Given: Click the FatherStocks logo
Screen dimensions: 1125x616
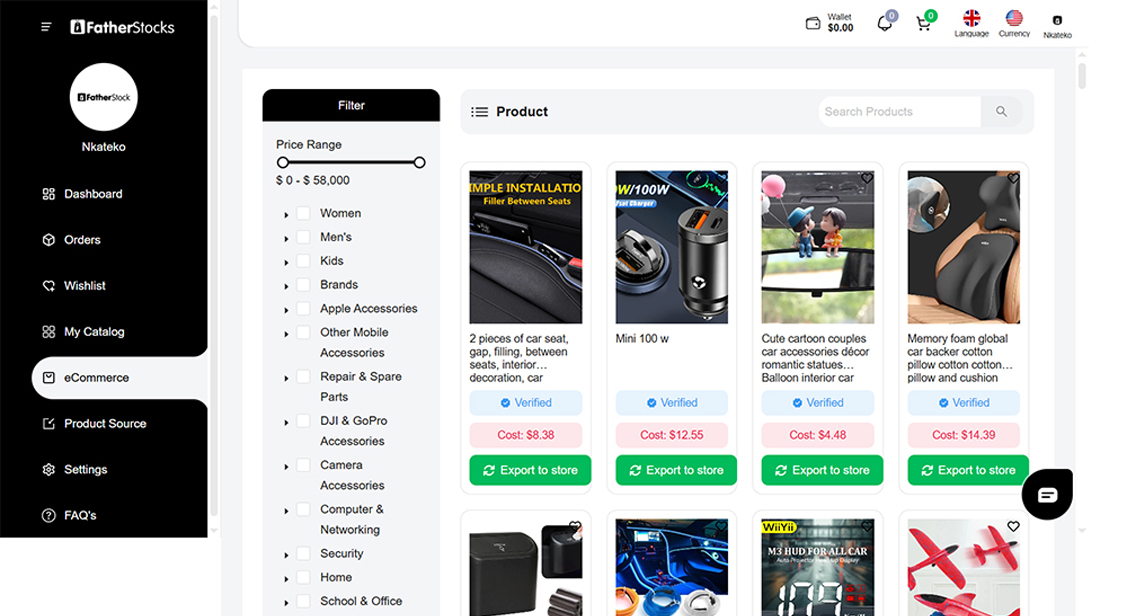Looking at the screenshot, I should pyautogui.click(x=122, y=27).
